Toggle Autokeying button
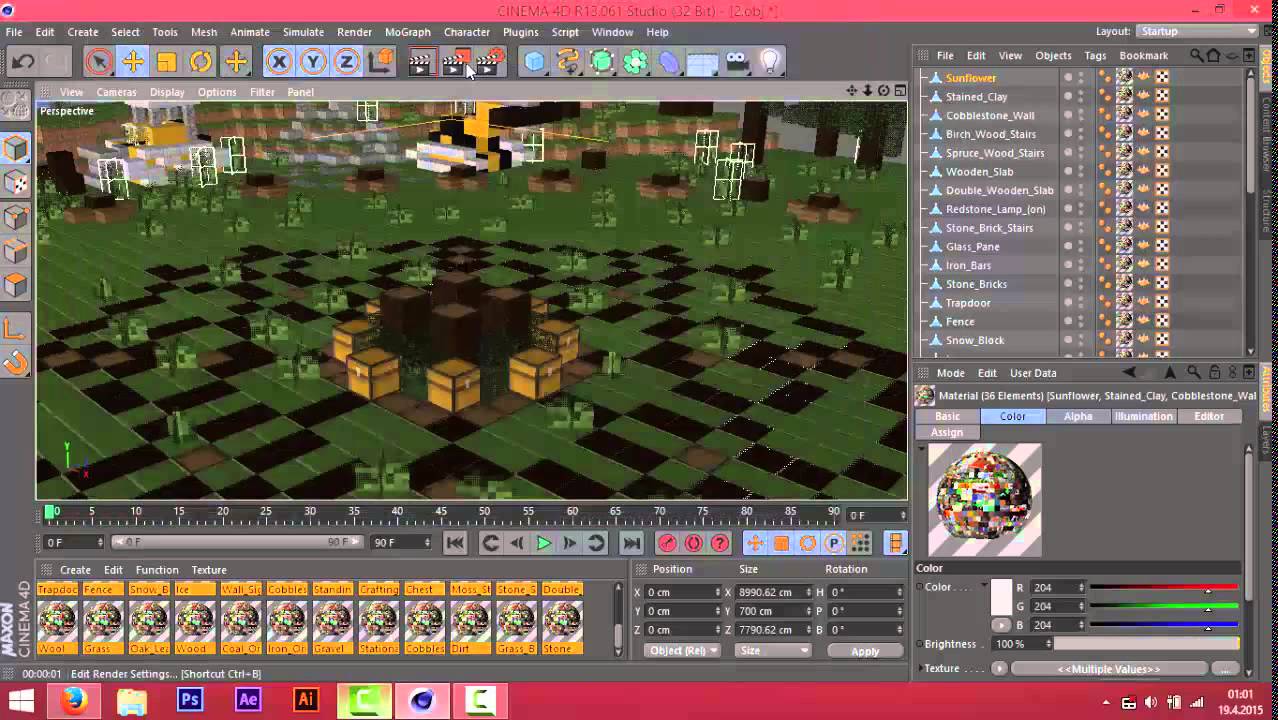 (693, 543)
